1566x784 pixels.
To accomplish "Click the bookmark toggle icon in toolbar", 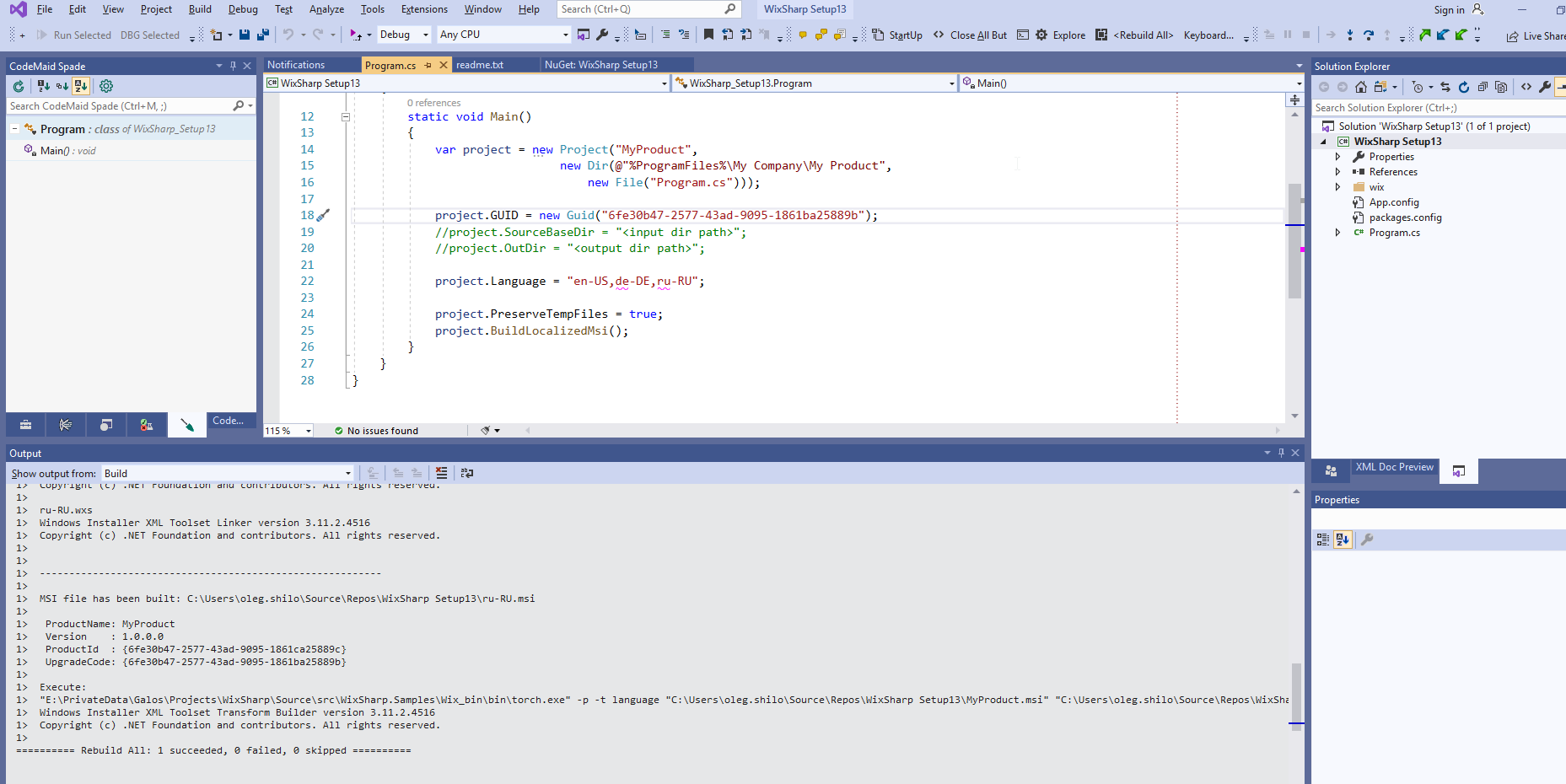I will [708, 35].
